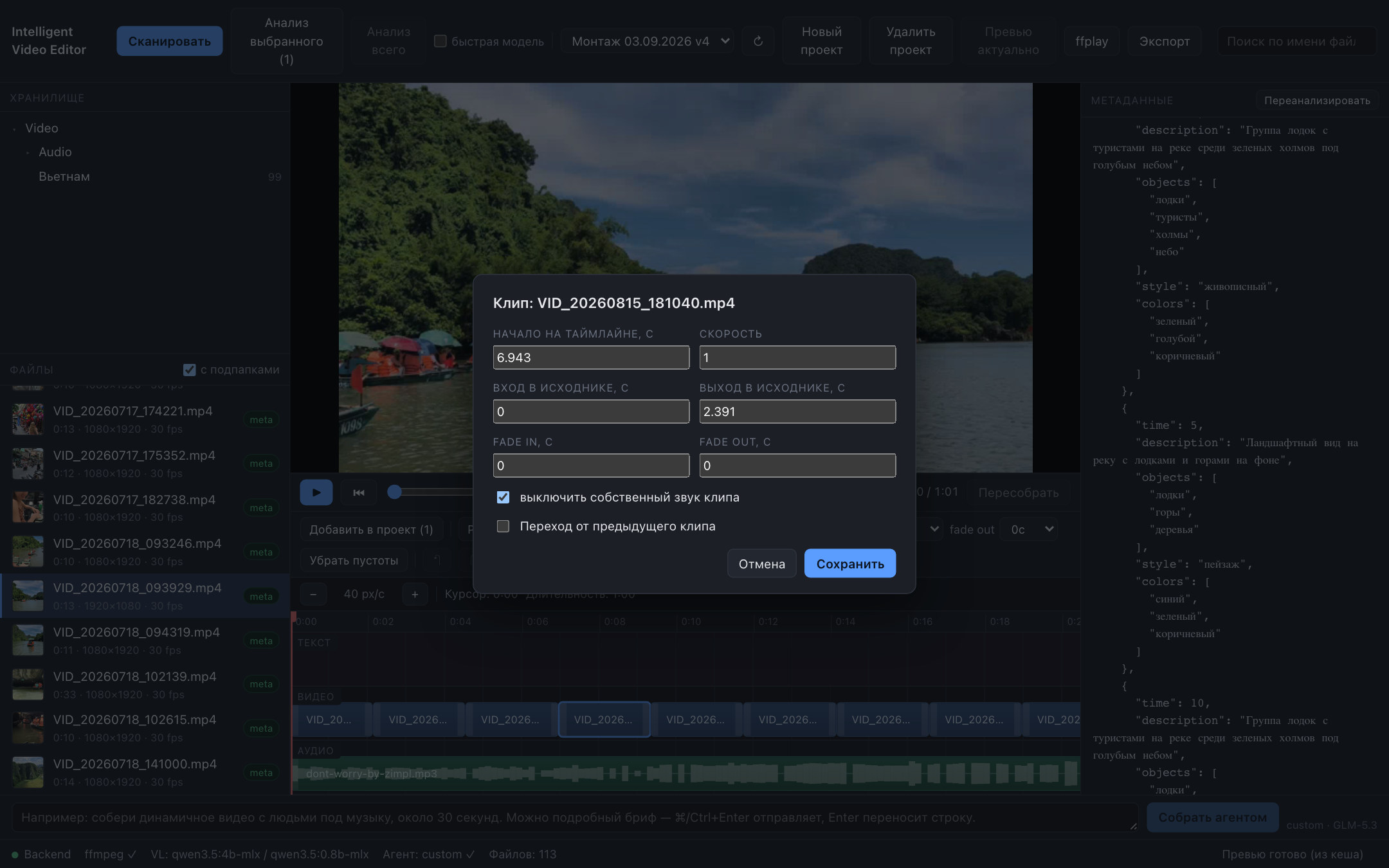
Task: Jump to the start of the preview
Action: coord(359,493)
